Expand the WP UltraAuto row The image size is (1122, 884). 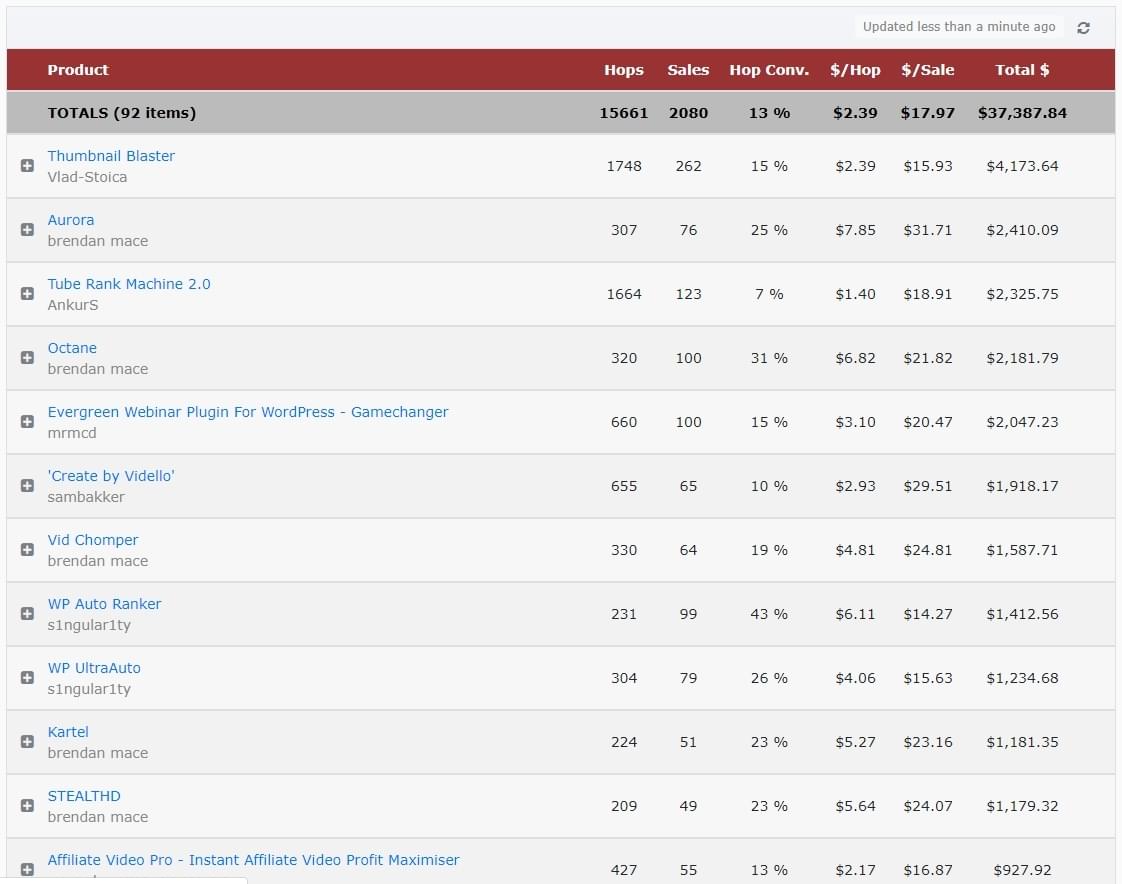[x=27, y=678]
